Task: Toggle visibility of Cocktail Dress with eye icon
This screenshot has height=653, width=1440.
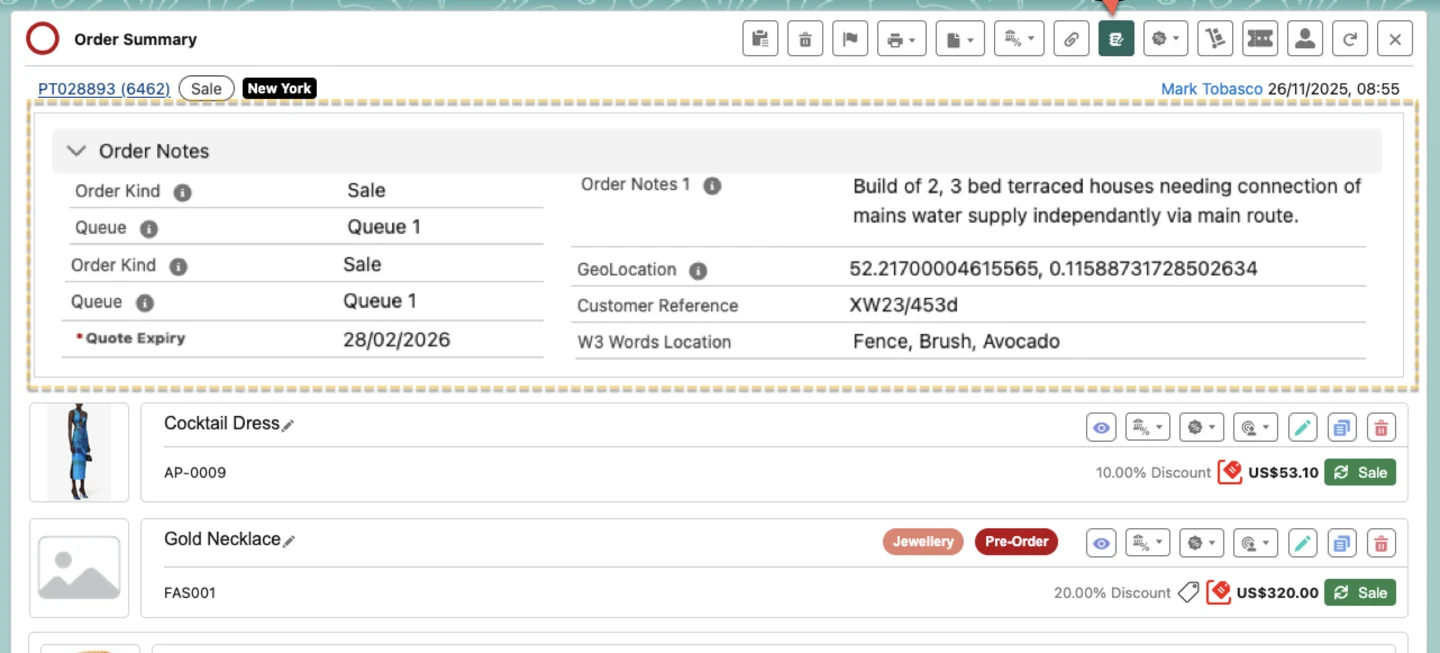Action: (1101, 427)
